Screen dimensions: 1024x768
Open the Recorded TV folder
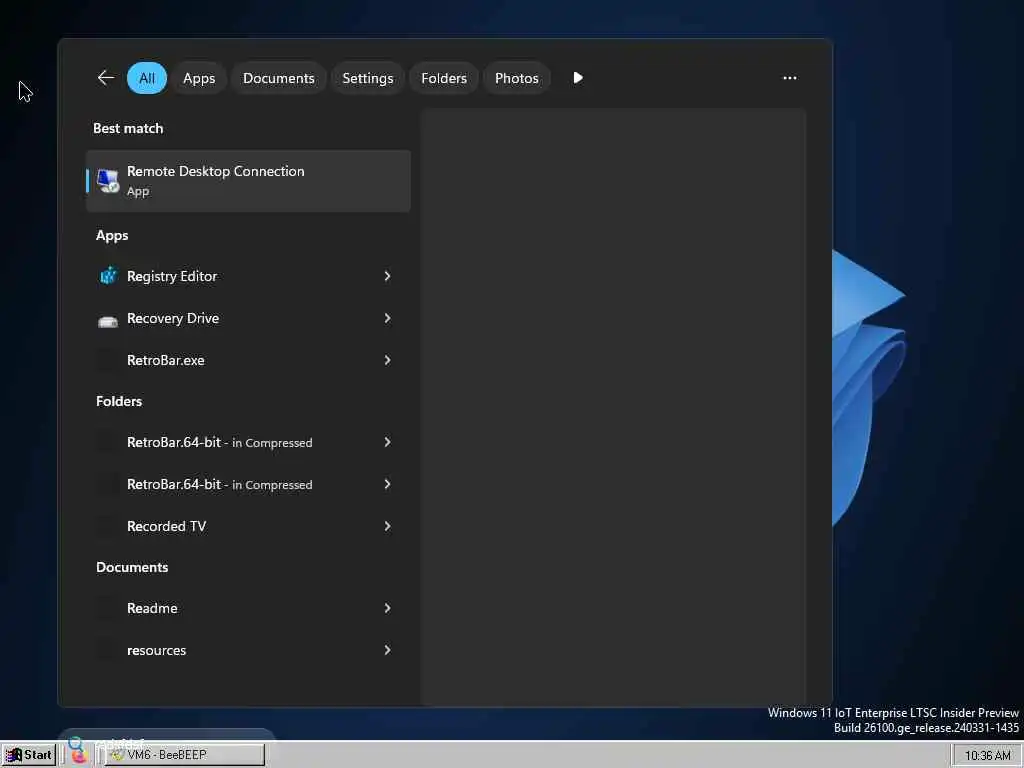248,526
